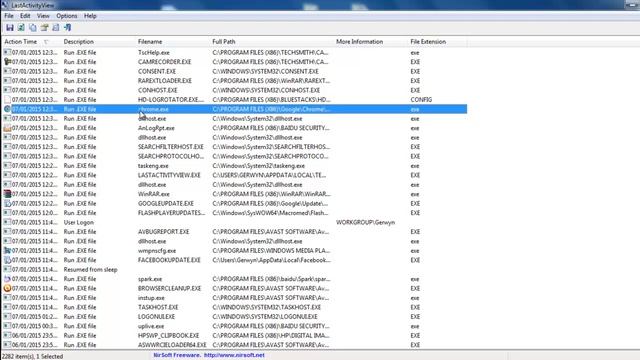640x360 pixels.
Task: Open the Help menu
Action: tap(90, 16)
